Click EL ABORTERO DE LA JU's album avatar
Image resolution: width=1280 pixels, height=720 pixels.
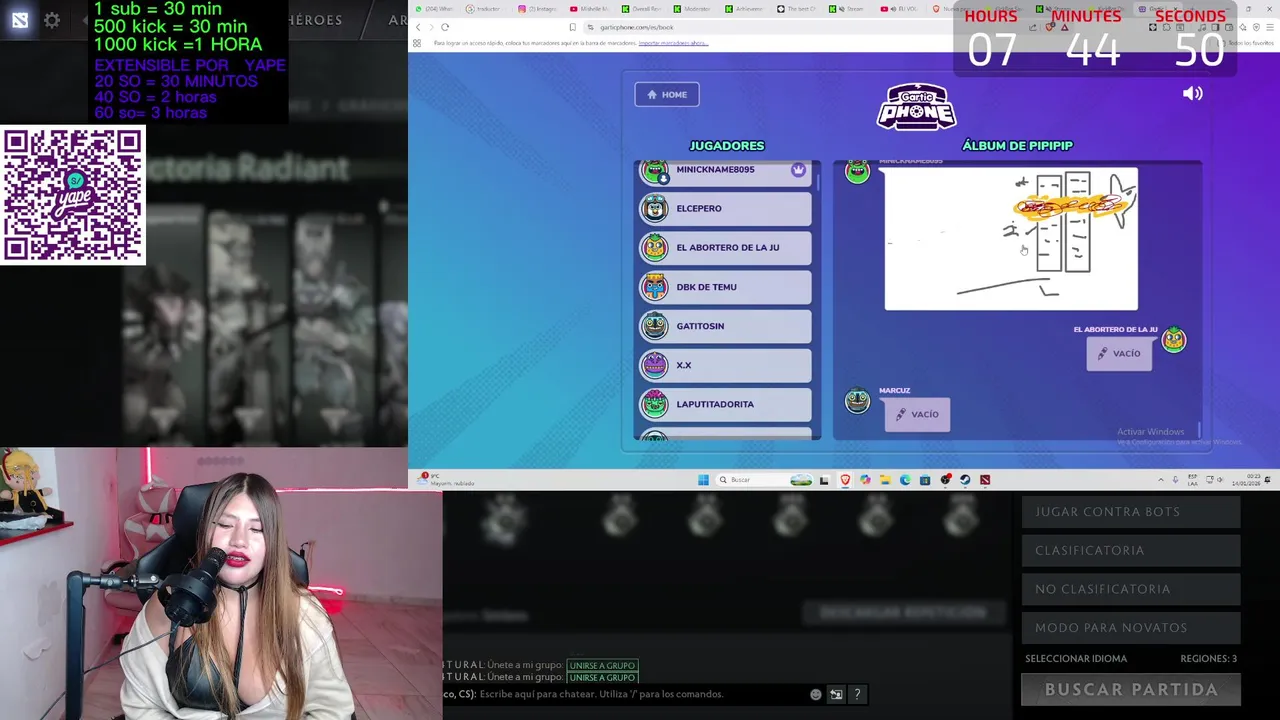(1173, 340)
